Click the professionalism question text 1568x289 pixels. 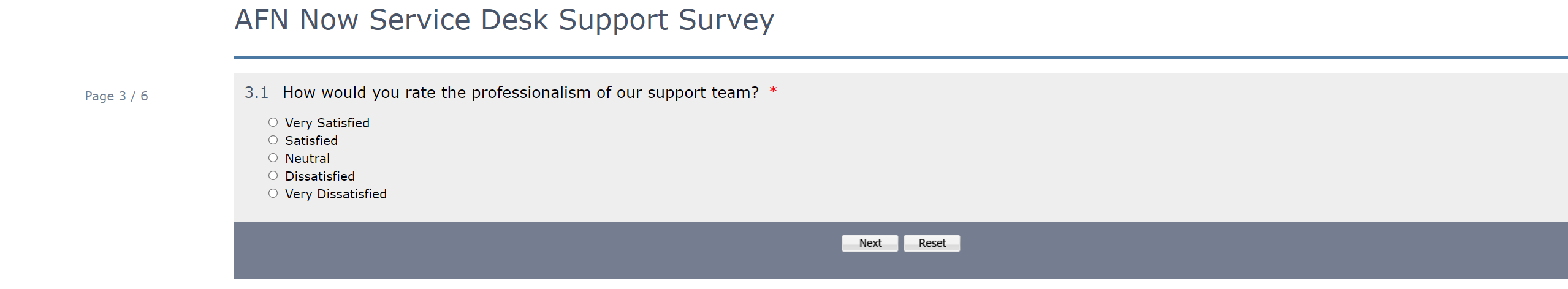(520, 92)
